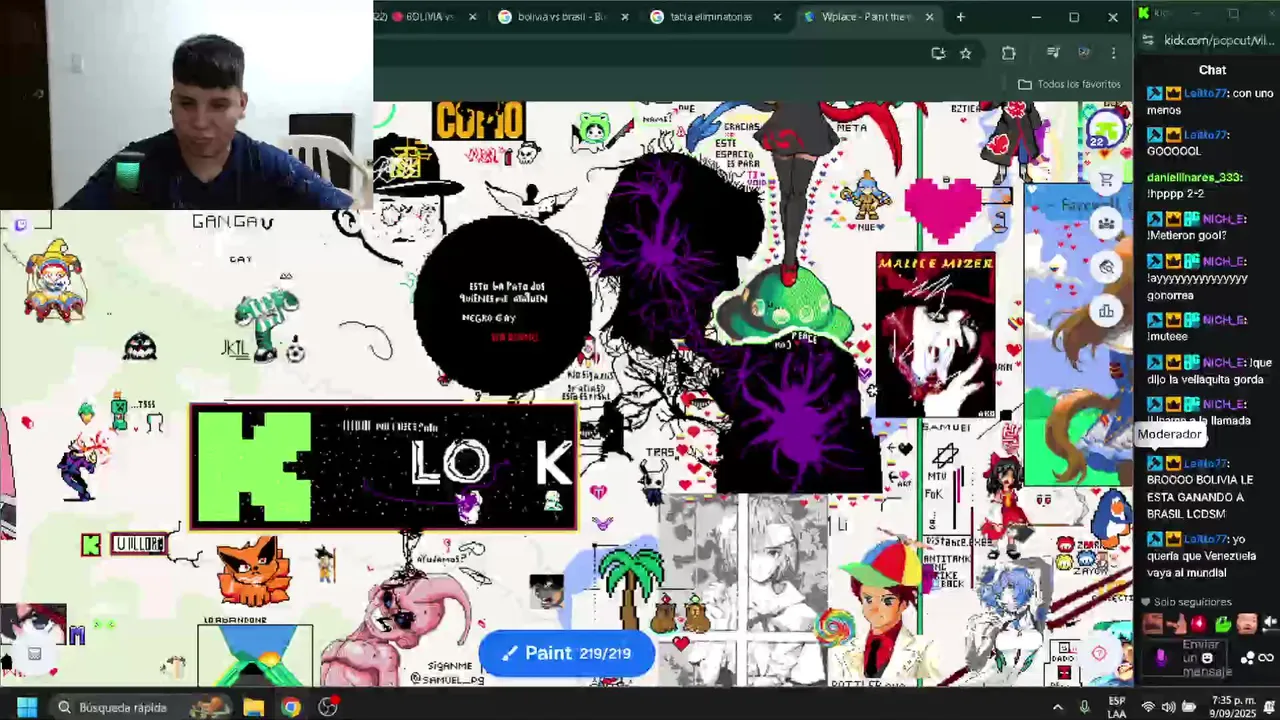This screenshot has height=720, width=1280.
Task: Click the first quick emote below chat
Action: click(x=1152, y=624)
